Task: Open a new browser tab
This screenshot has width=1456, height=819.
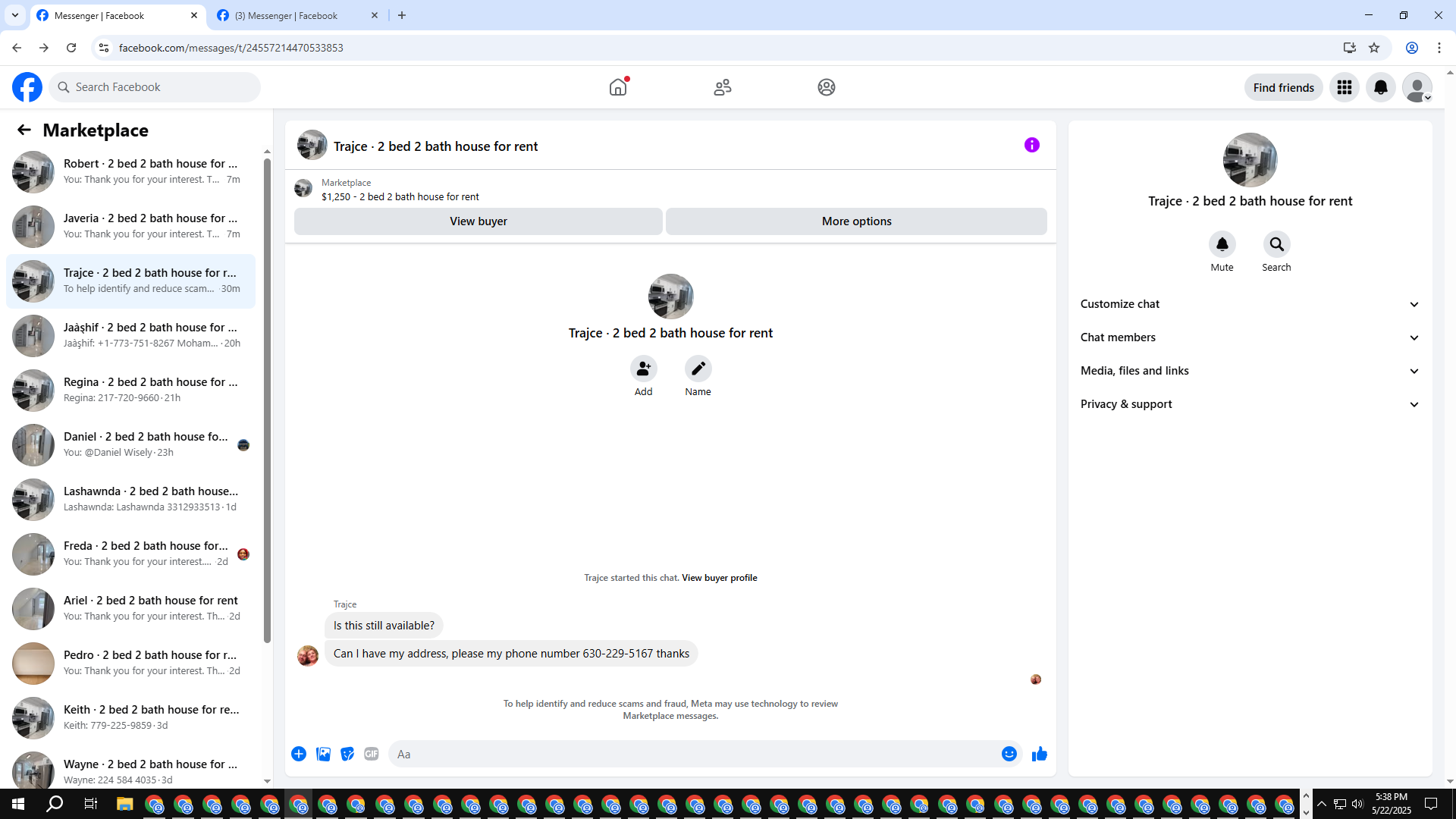Action: coord(402,15)
